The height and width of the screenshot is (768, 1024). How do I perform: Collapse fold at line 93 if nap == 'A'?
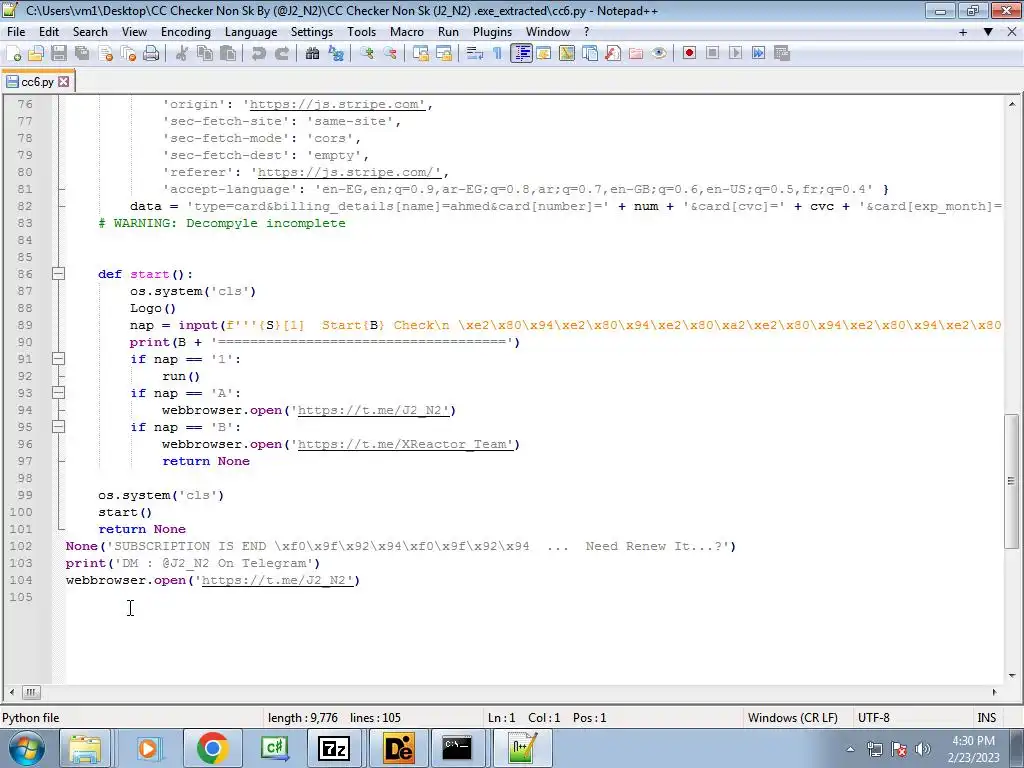pos(58,392)
